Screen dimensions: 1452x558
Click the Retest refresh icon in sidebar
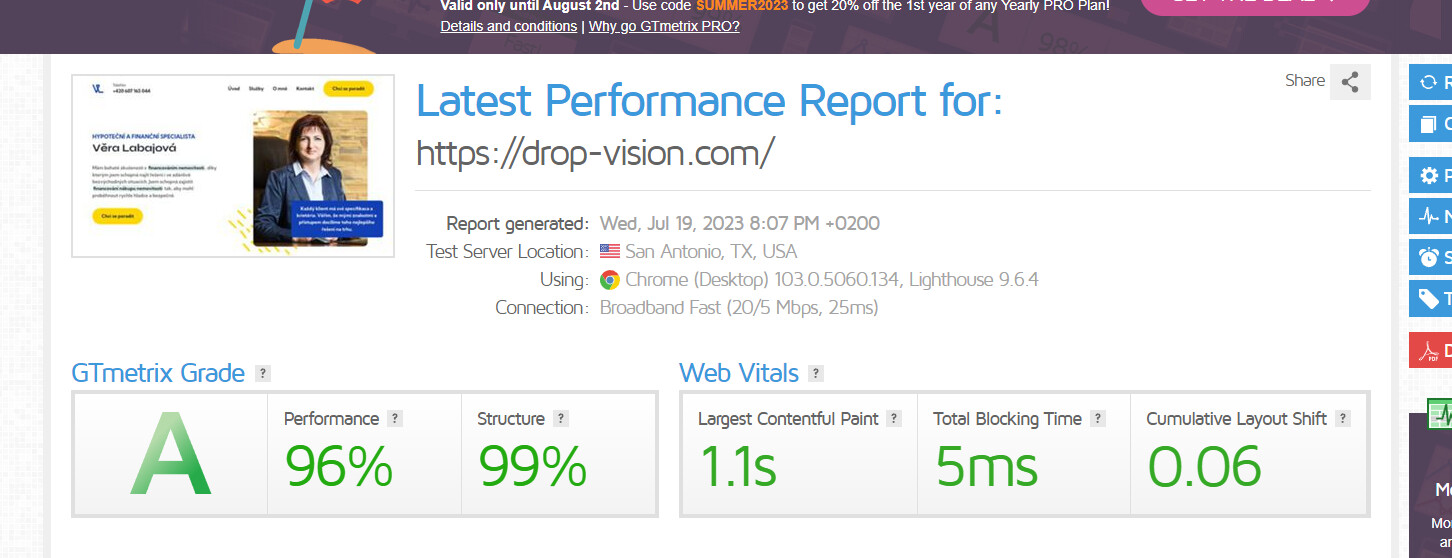click(1429, 83)
